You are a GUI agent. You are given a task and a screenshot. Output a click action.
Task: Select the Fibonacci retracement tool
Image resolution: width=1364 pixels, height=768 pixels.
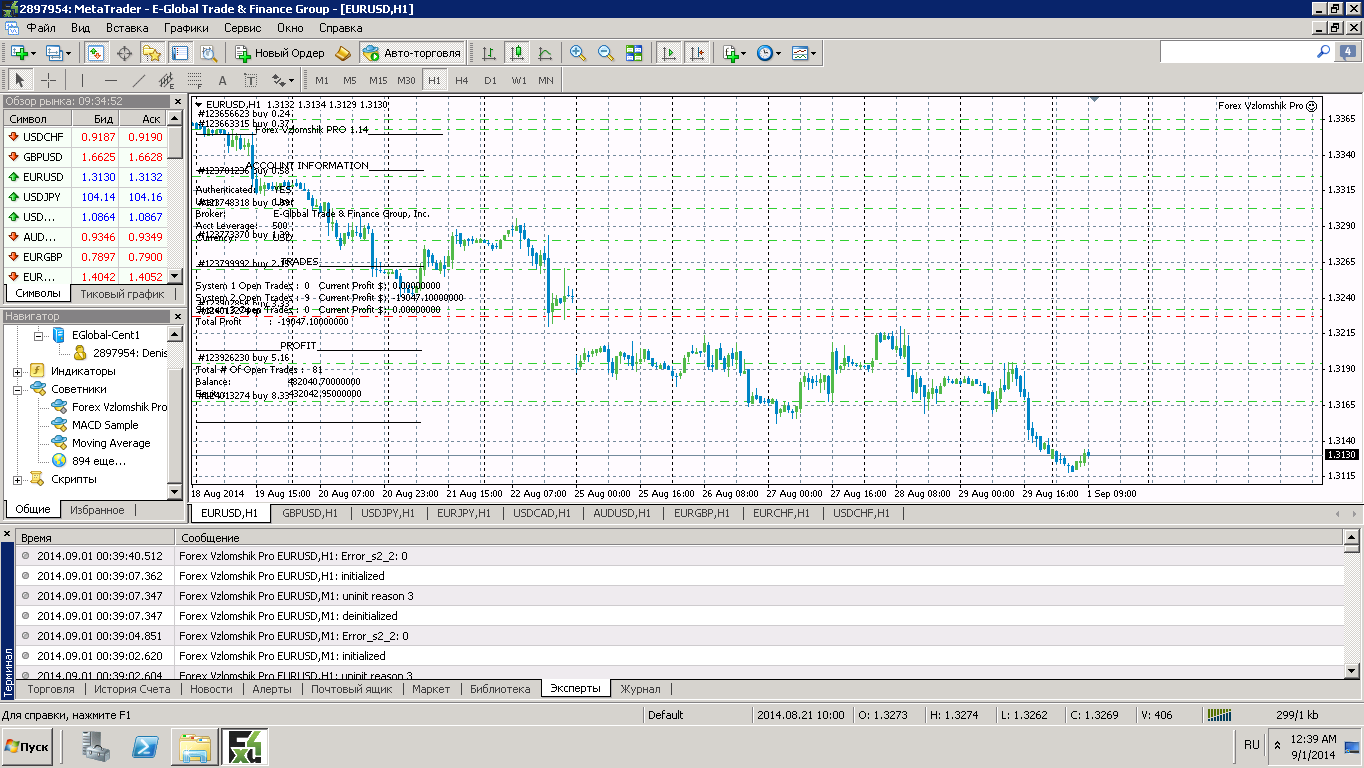[194, 80]
